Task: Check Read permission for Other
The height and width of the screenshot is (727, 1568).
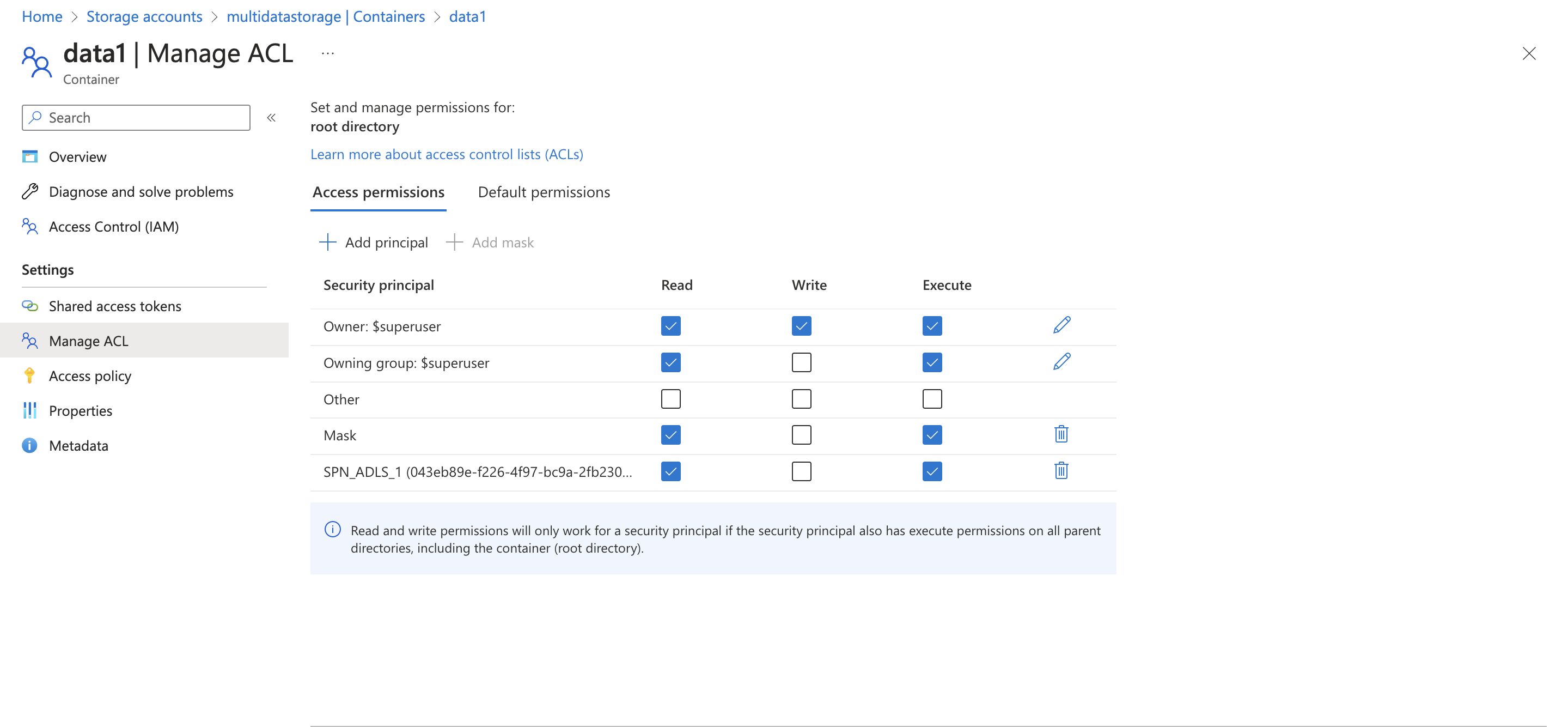Action: [x=670, y=399]
